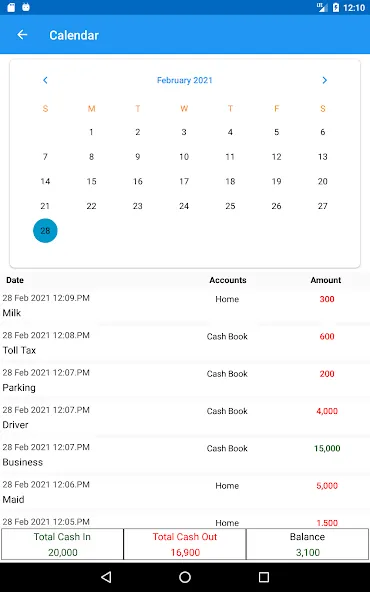Go to previous month with left chevron
370x592 pixels.
[45, 80]
